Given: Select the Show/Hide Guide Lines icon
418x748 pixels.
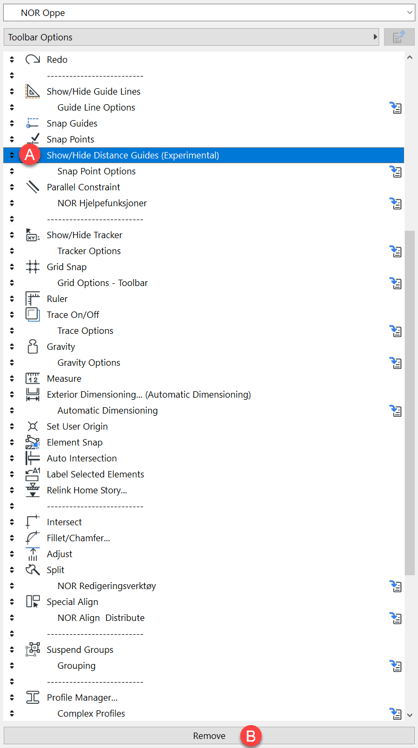Looking at the screenshot, I should point(32,91).
